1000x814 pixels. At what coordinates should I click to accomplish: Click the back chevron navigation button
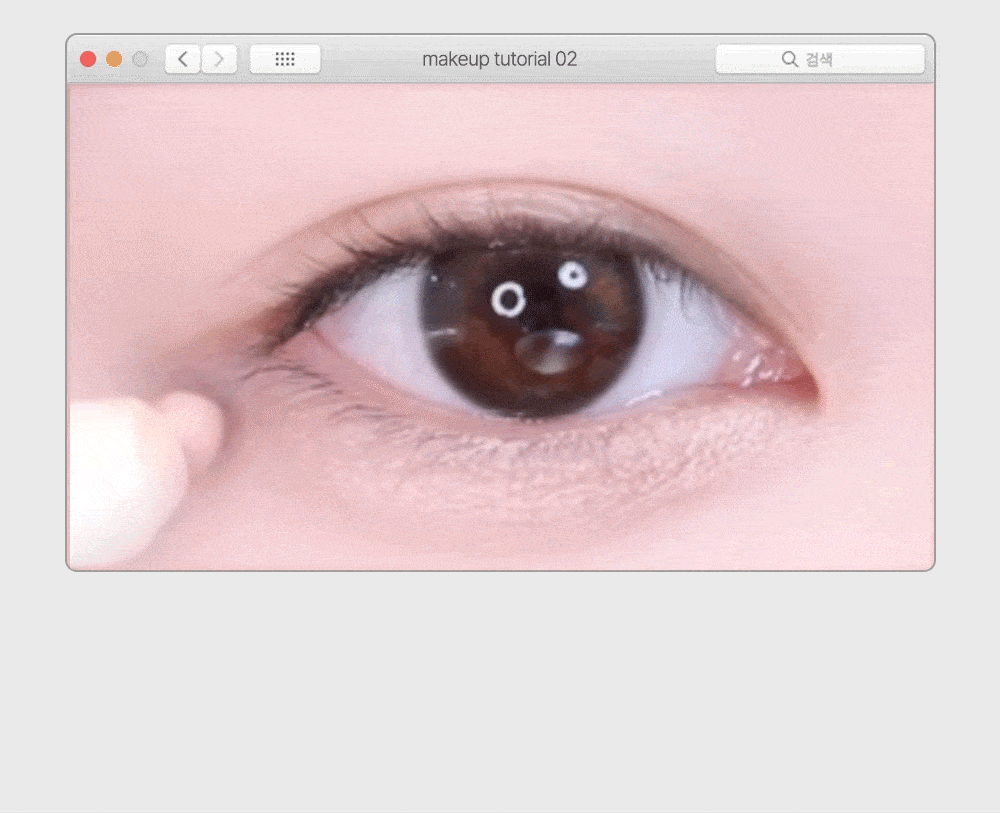click(182, 59)
